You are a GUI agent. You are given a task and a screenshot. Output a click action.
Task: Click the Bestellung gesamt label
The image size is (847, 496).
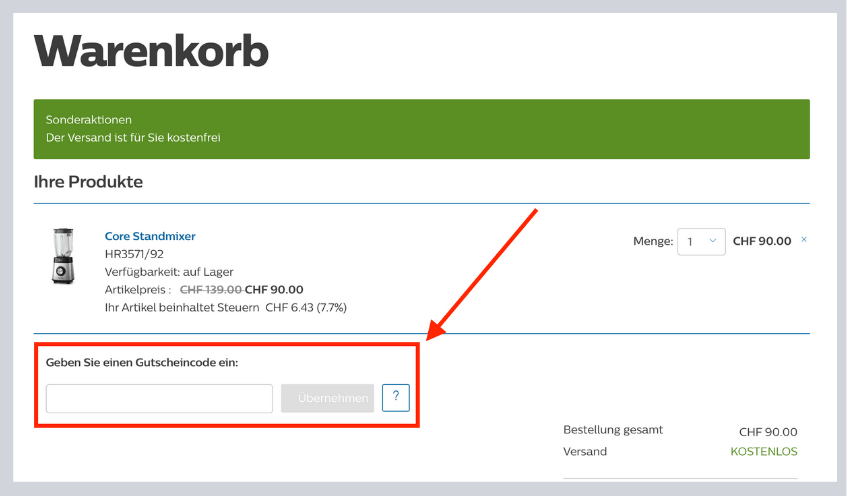pyautogui.click(x=613, y=430)
